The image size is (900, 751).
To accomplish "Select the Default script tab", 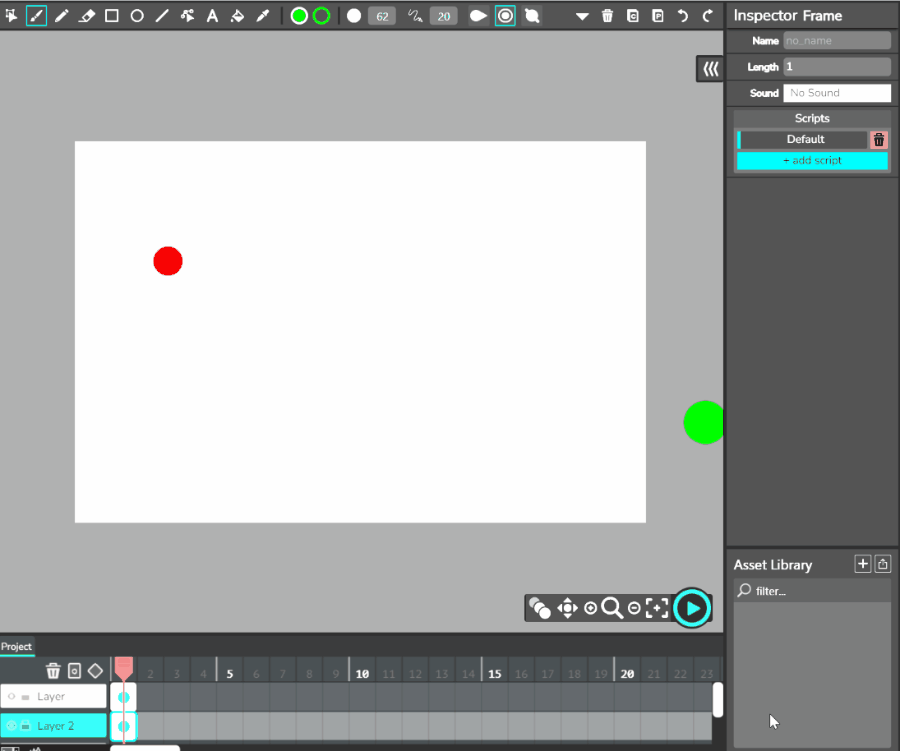I will 802,140.
